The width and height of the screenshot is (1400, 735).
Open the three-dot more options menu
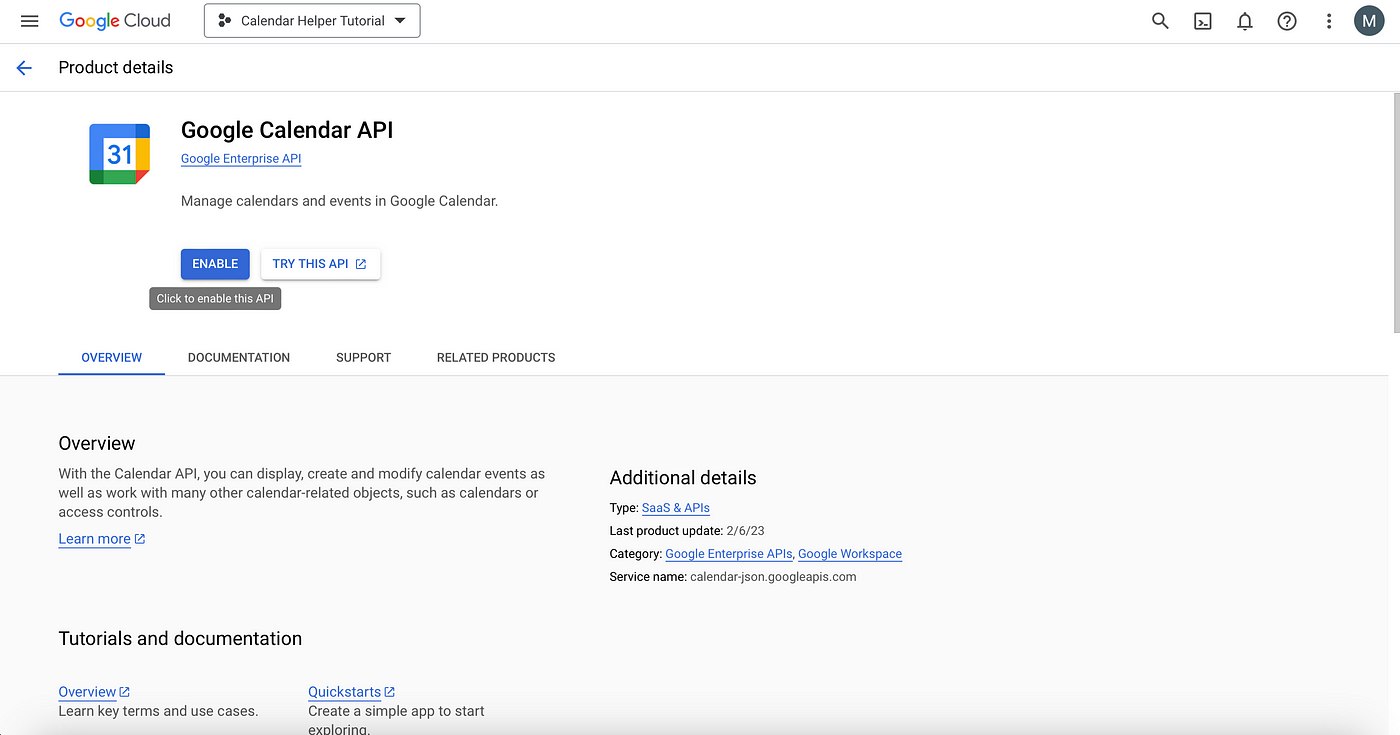[1329, 21]
